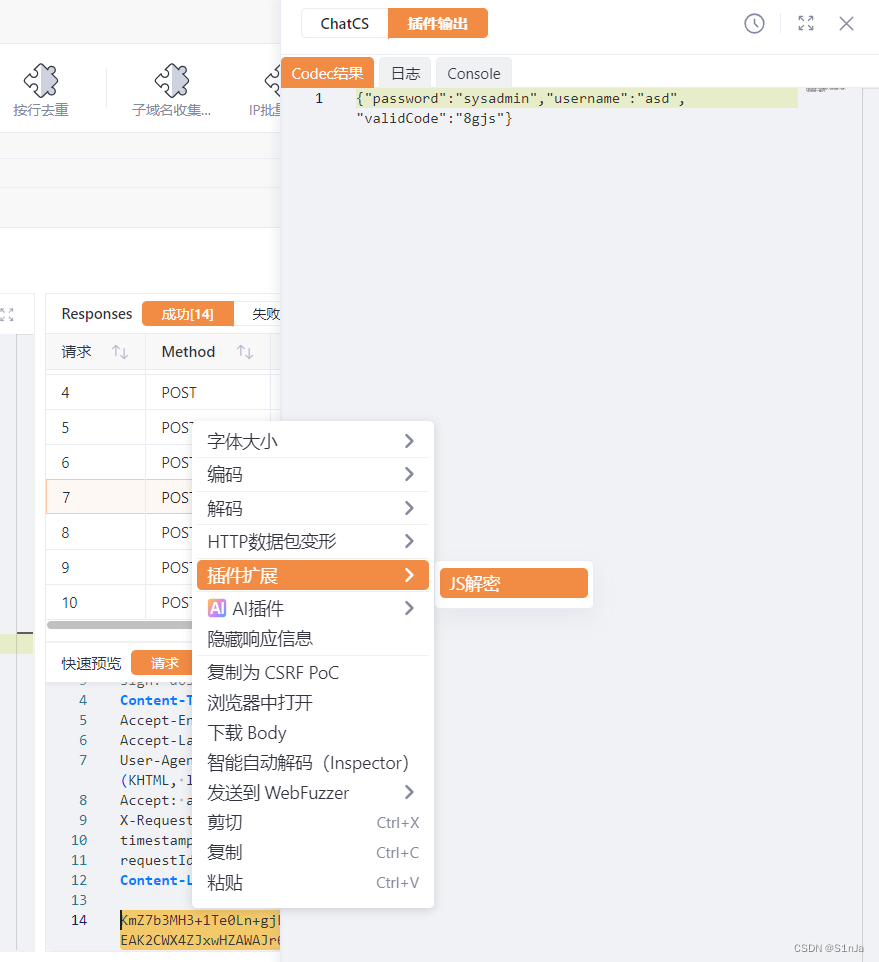Switch to the 插件输出 tab
This screenshot has width=879, height=962.
pyautogui.click(x=437, y=23)
